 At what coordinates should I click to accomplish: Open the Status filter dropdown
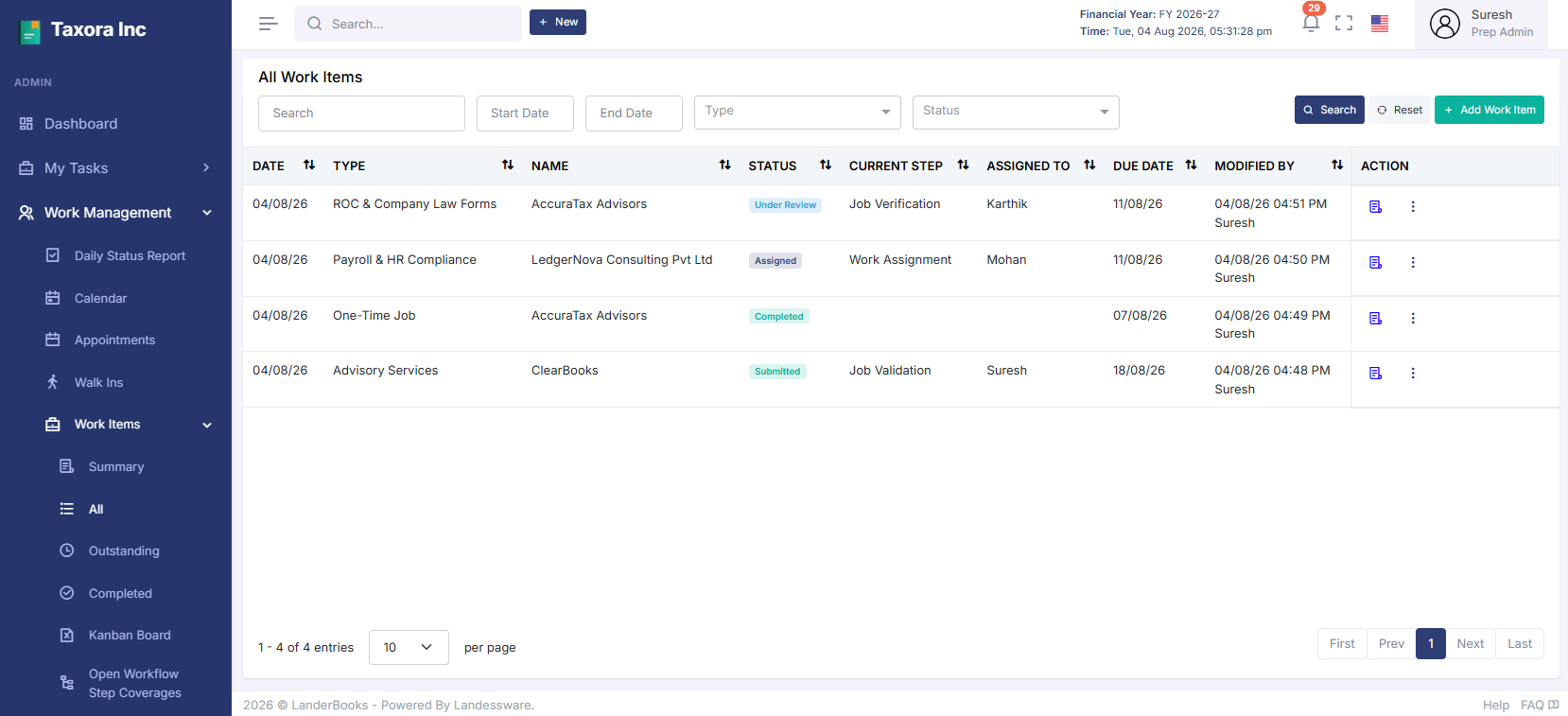1016,112
